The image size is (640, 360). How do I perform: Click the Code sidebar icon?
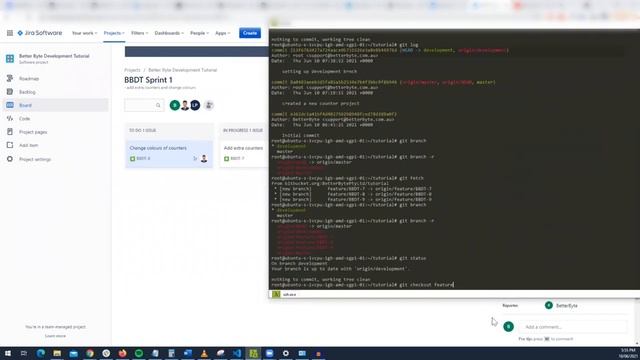point(10,119)
